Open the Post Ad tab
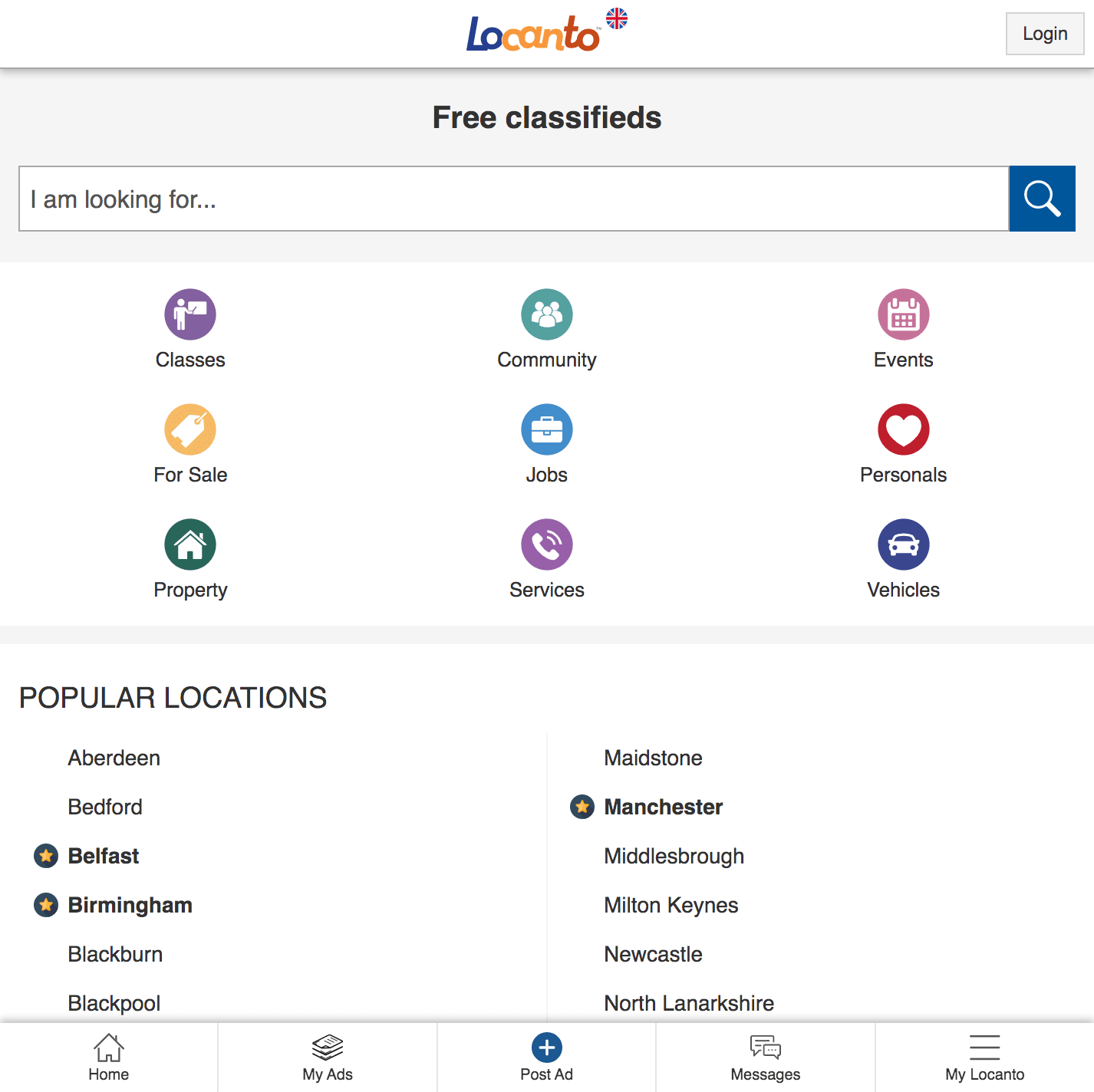This screenshot has width=1094, height=1092. pyautogui.click(x=547, y=1057)
